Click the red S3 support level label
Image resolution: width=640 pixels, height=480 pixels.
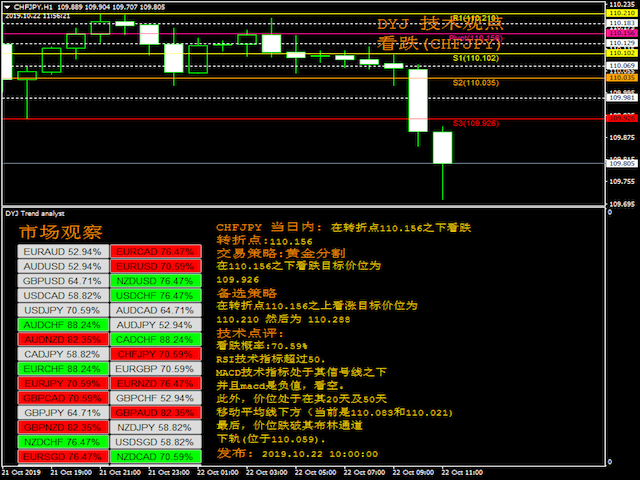[x=476, y=123]
